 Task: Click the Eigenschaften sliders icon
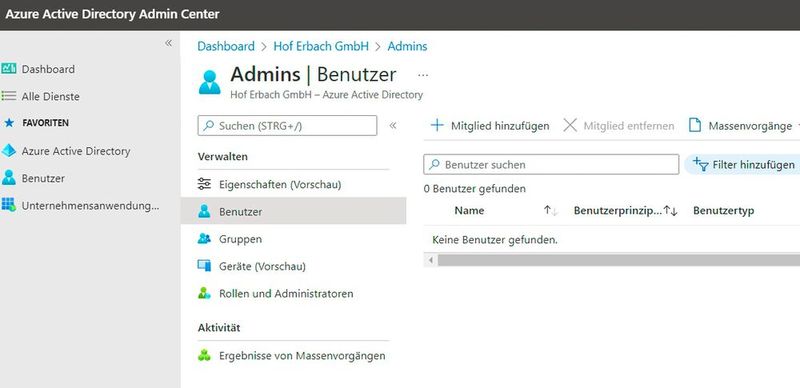204,184
